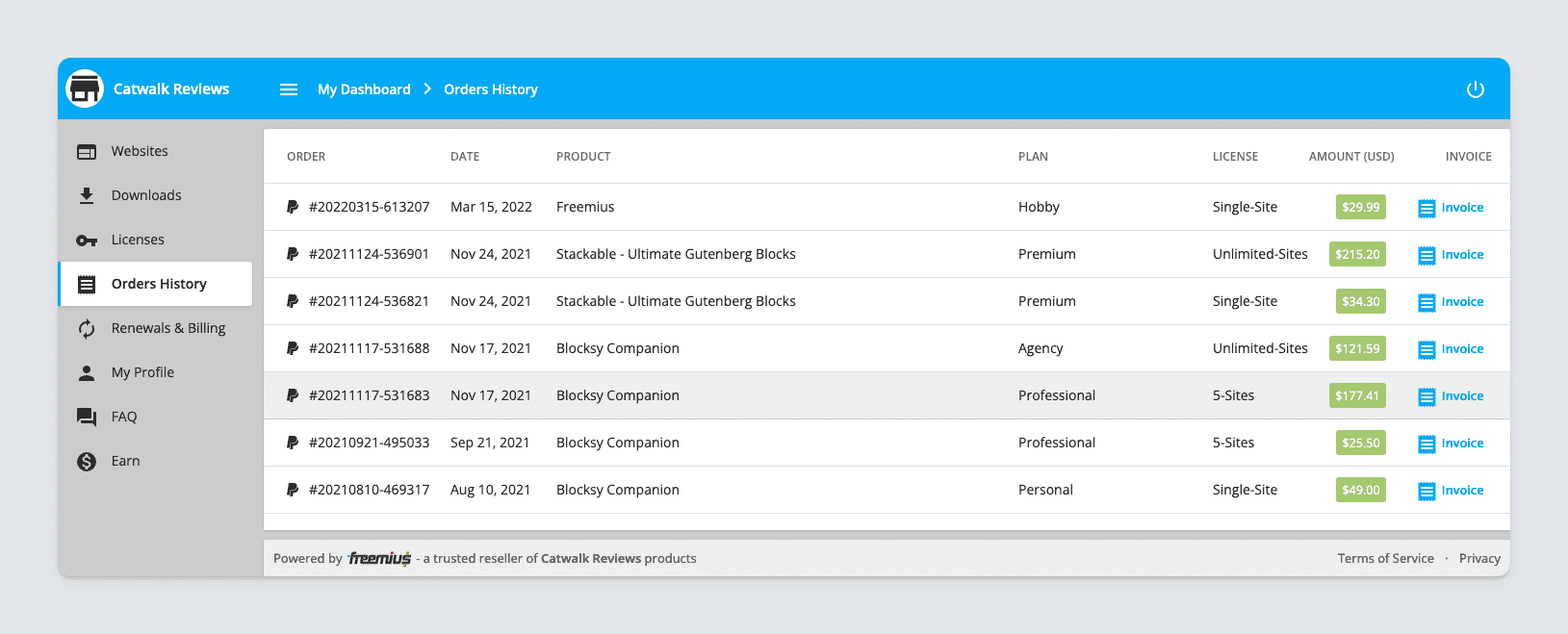The image size is (1568, 634).
Task: Click breadcrumb chevron separator arrow
Action: [427, 89]
